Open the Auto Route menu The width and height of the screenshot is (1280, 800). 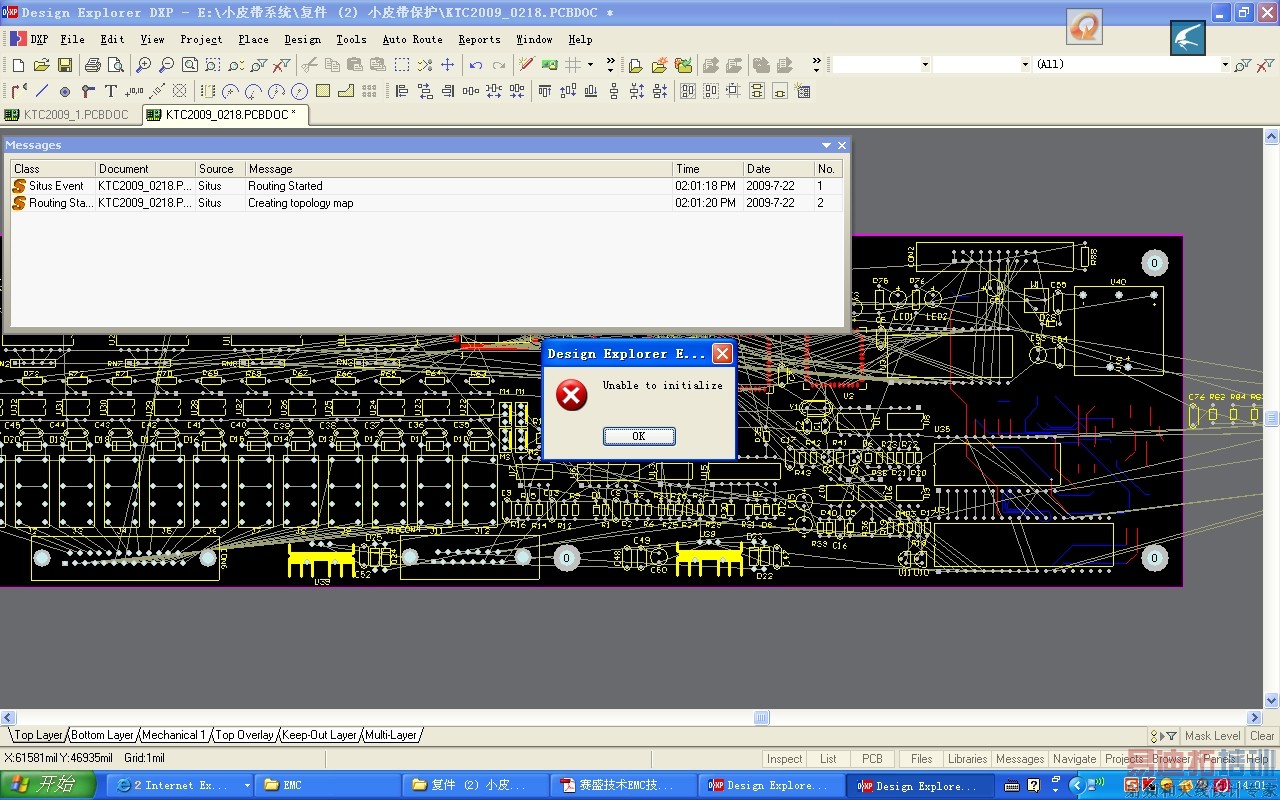click(x=412, y=39)
